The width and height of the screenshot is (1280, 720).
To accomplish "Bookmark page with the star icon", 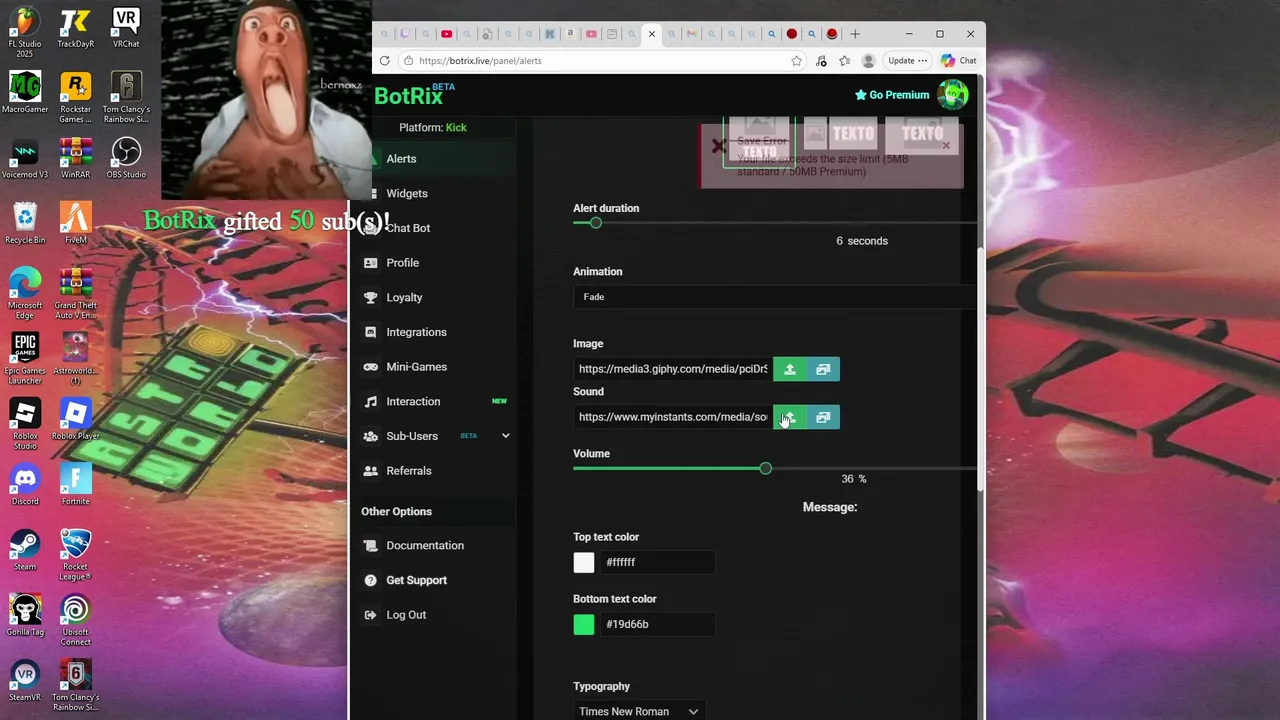I will pyautogui.click(x=796, y=60).
